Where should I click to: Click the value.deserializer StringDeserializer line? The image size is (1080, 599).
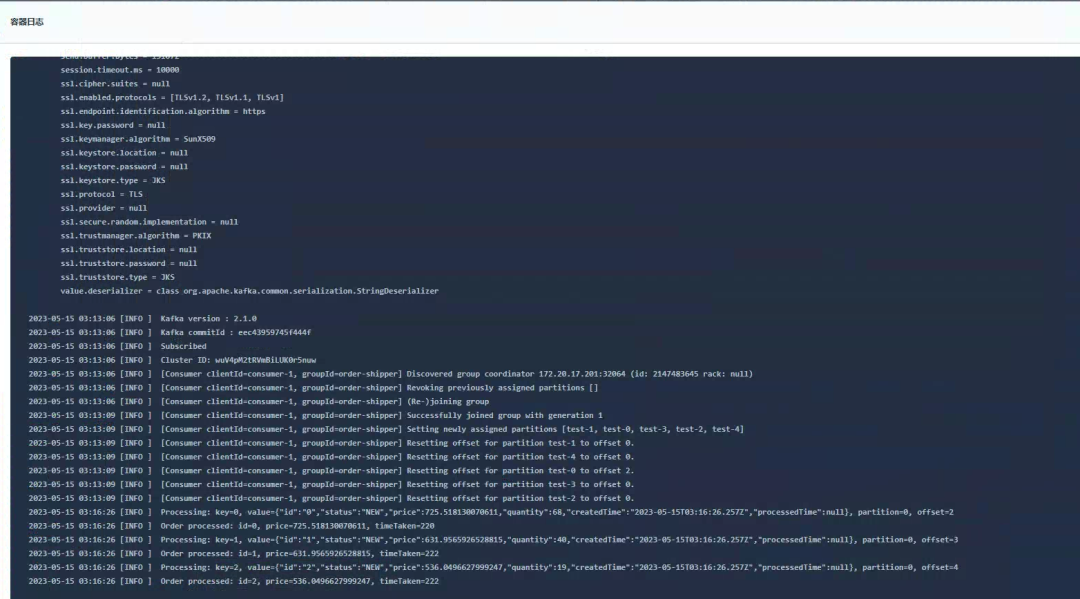[x=249, y=291]
